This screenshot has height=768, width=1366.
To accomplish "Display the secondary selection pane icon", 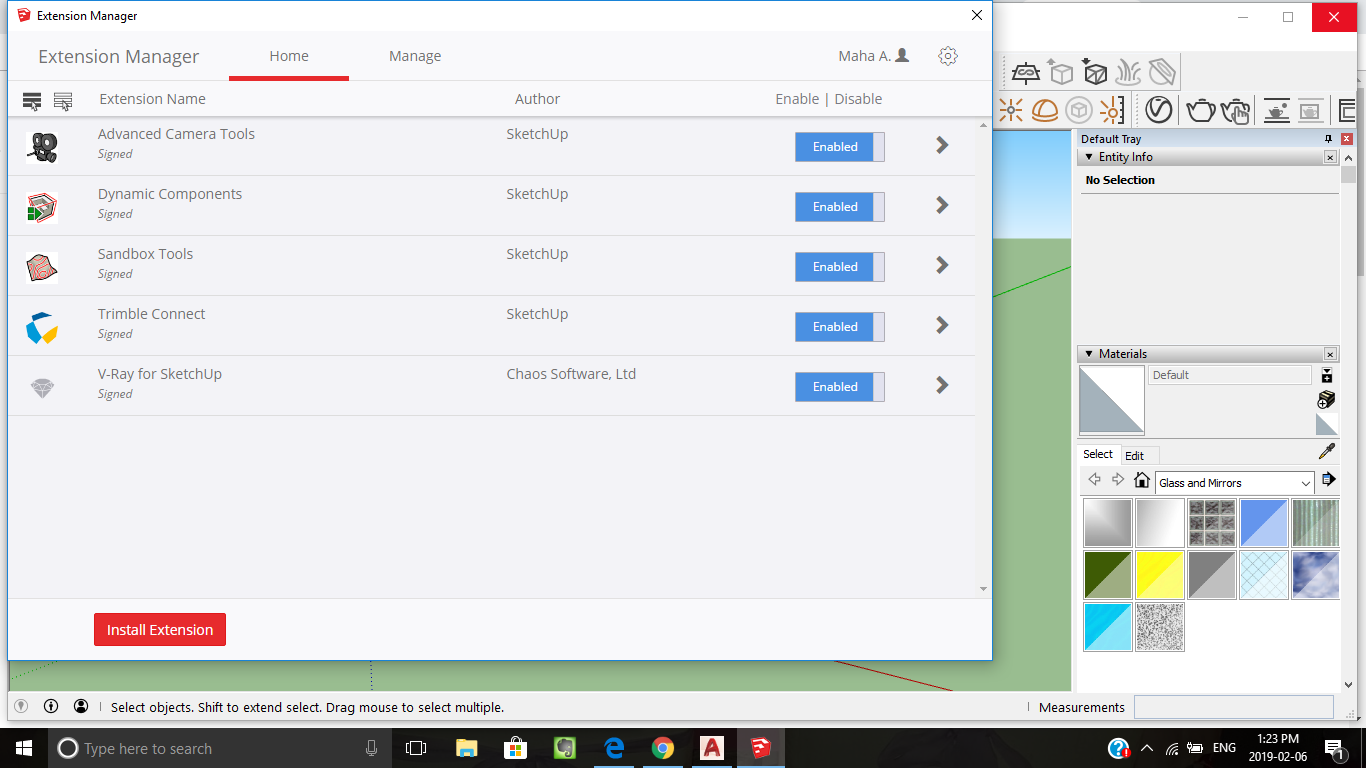I will pyautogui.click(x=1327, y=376).
